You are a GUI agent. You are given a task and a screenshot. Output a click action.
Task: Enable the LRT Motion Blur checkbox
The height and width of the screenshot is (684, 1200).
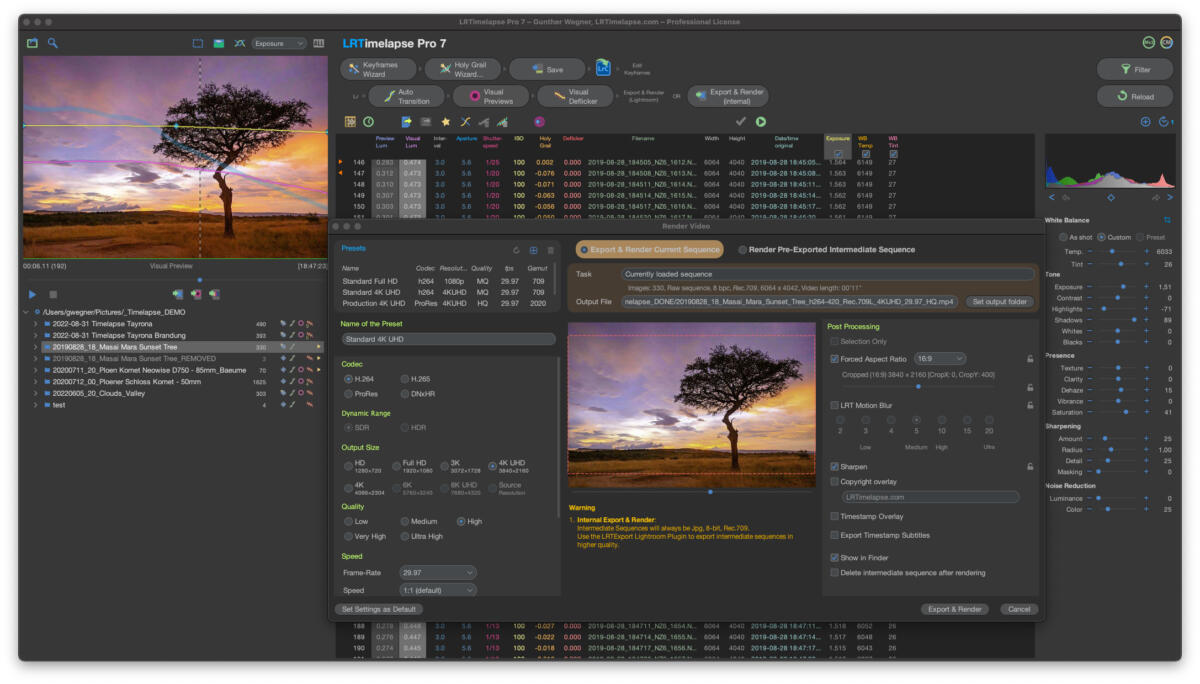pos(835,405)
